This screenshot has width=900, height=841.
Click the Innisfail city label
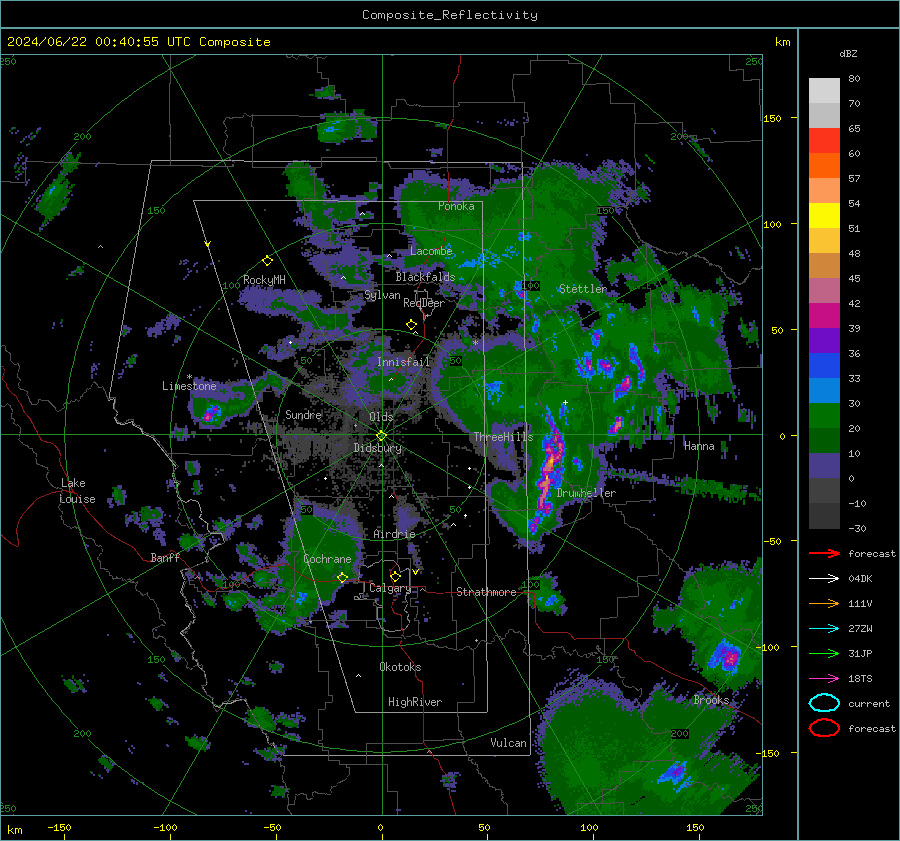point(403,362)
